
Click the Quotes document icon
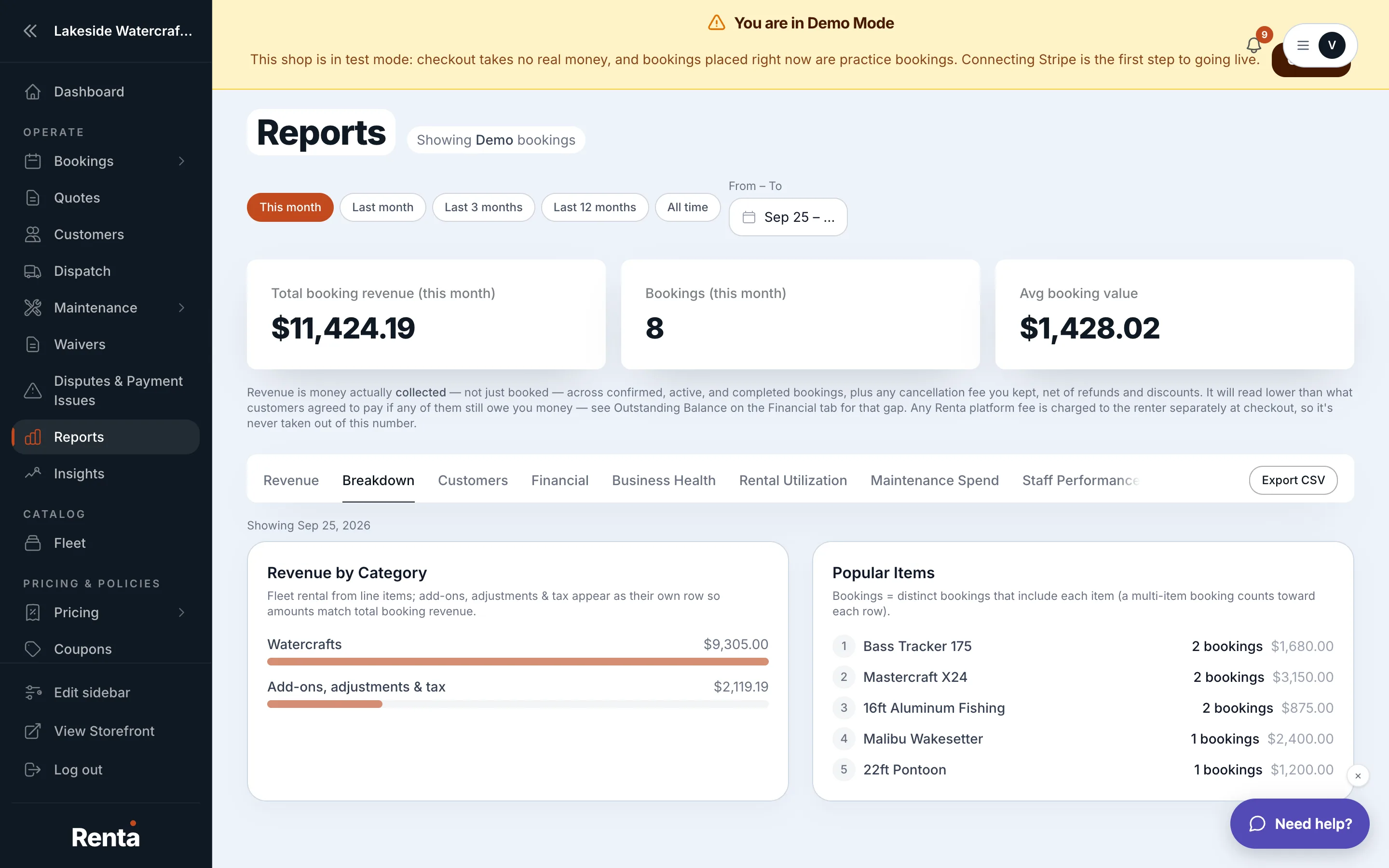(x=33, y=198)
